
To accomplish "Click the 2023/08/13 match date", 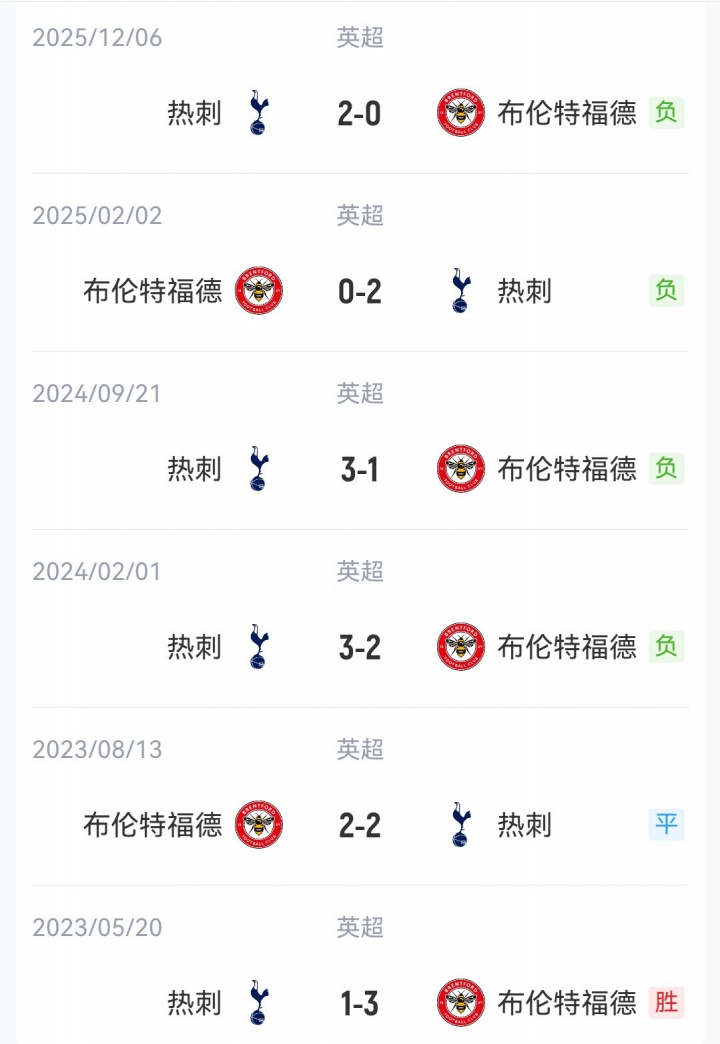I will (97, 749).
